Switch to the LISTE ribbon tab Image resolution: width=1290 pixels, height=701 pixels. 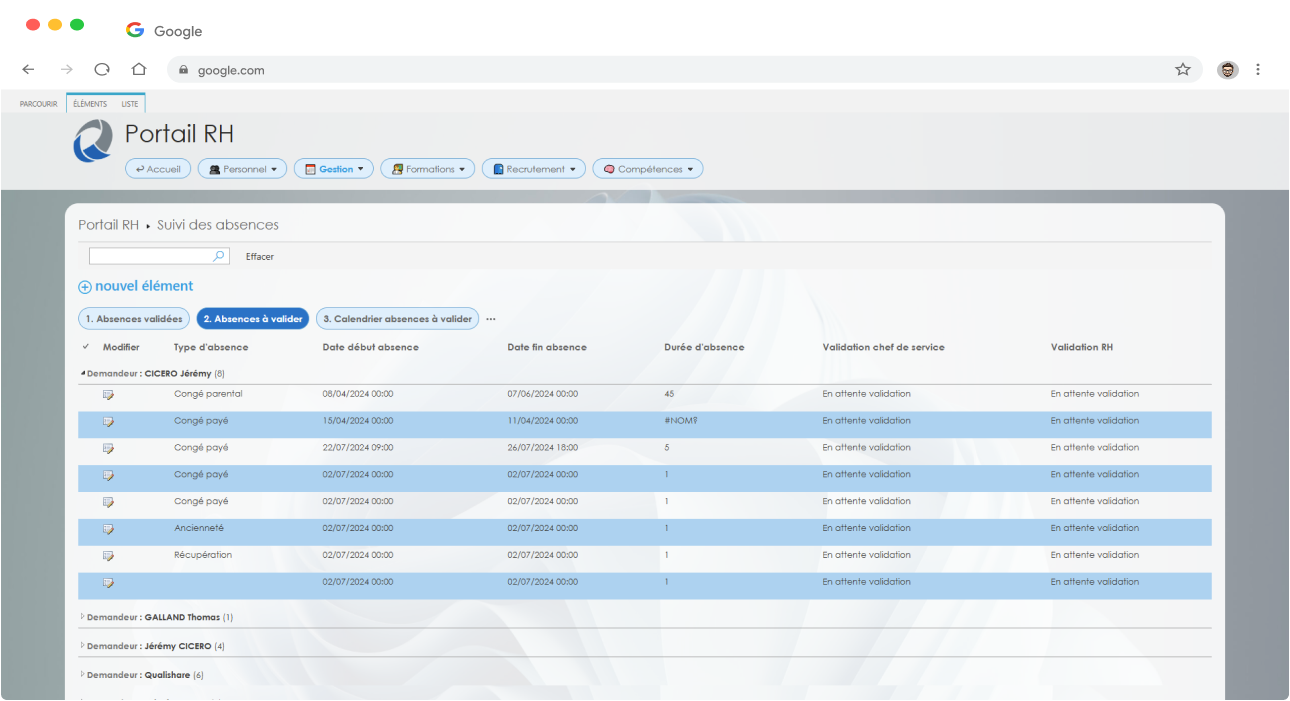pos(130,104)
